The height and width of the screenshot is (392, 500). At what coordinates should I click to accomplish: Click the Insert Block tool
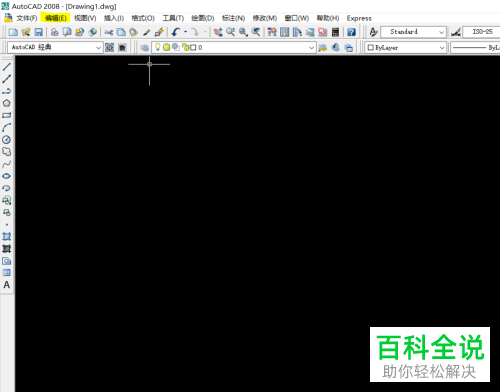tap(7, 200)
